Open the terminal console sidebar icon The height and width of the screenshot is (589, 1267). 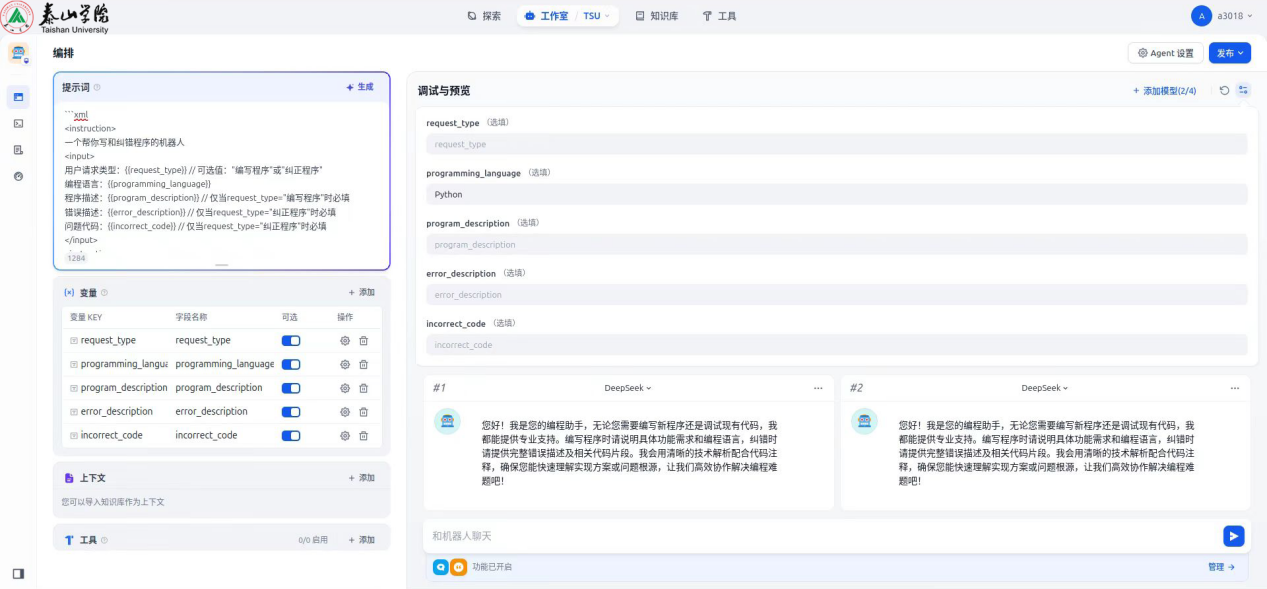18,123
